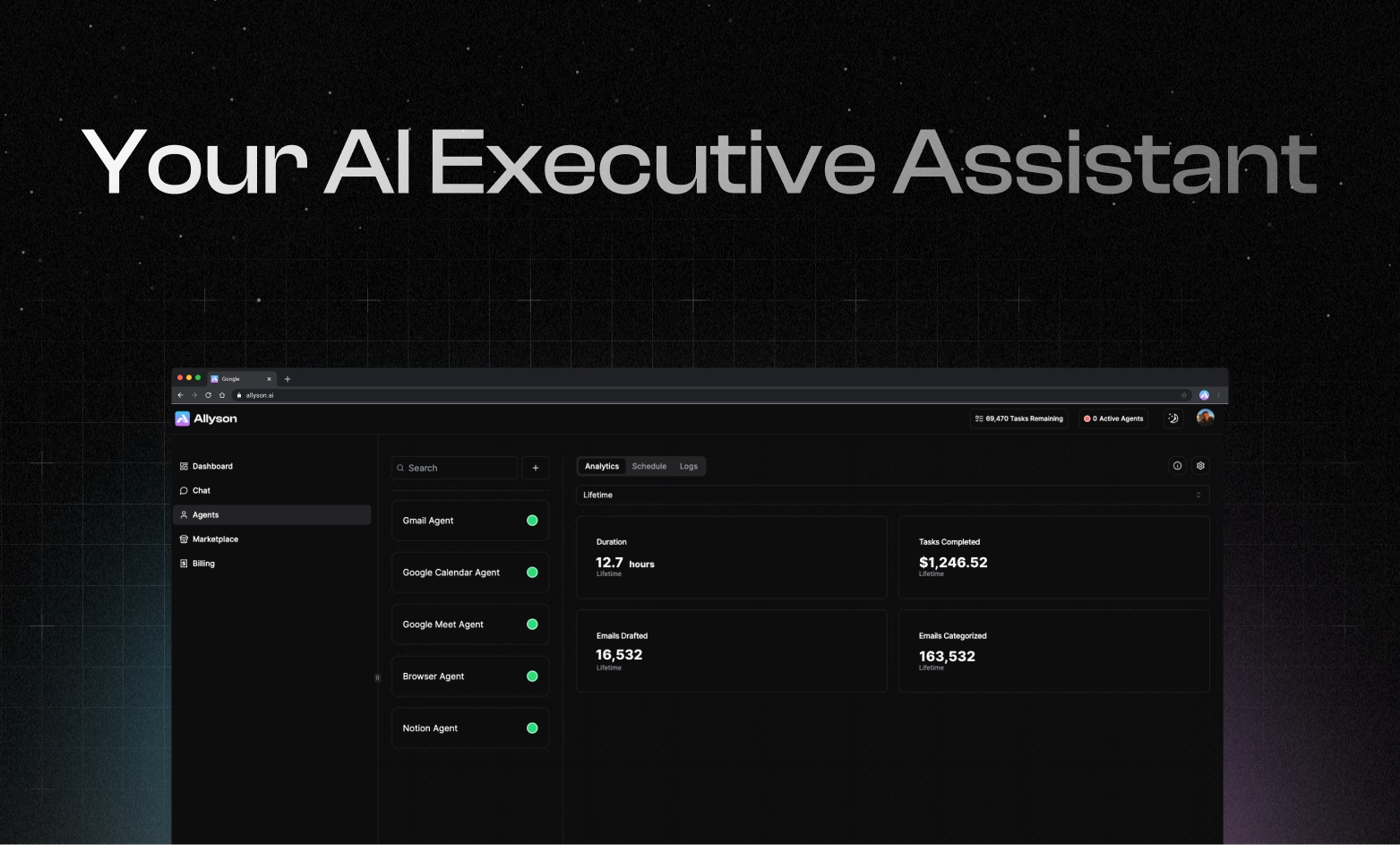The width and height of the screenshot is (1400, 845).
Task: Toggle the Notion Agent status indicator
Action: [x=532, y=729]
